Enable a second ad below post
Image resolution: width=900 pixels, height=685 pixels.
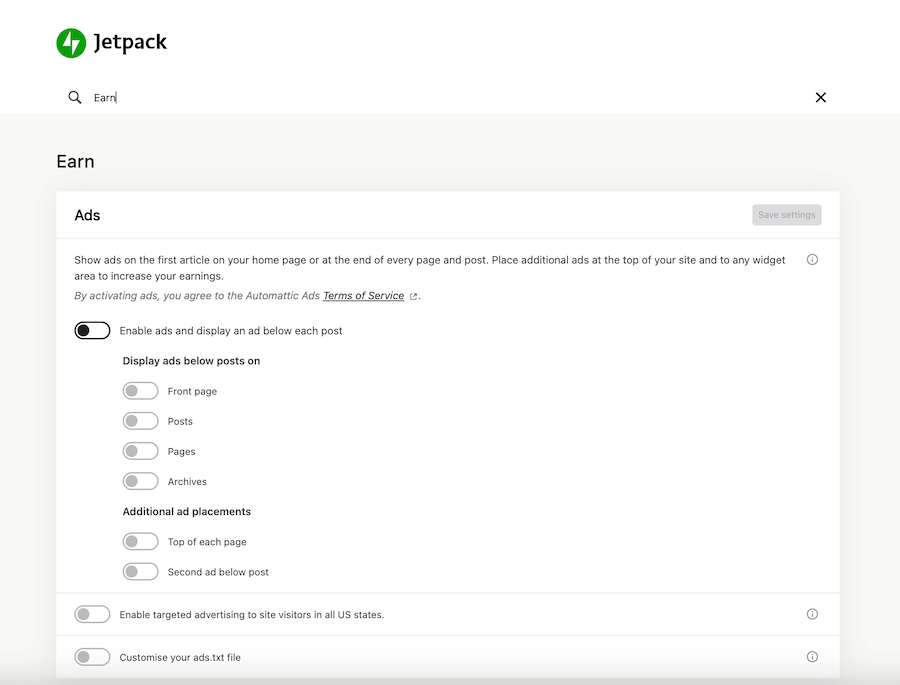click(140, 571)
